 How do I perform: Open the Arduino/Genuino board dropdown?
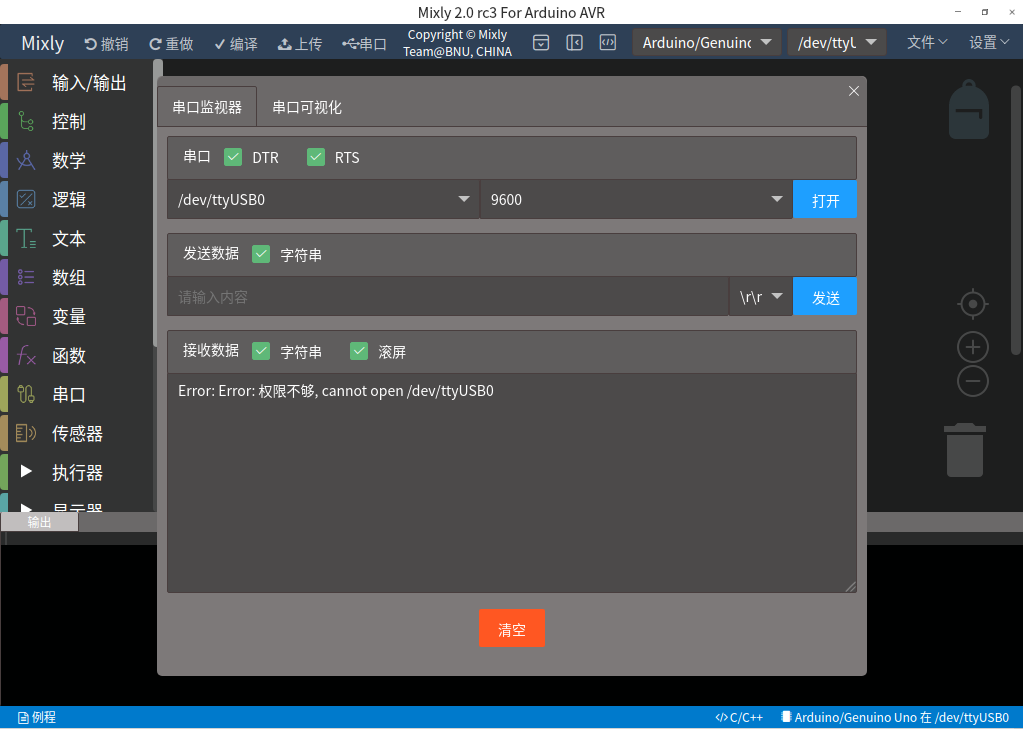click(707, 43)
